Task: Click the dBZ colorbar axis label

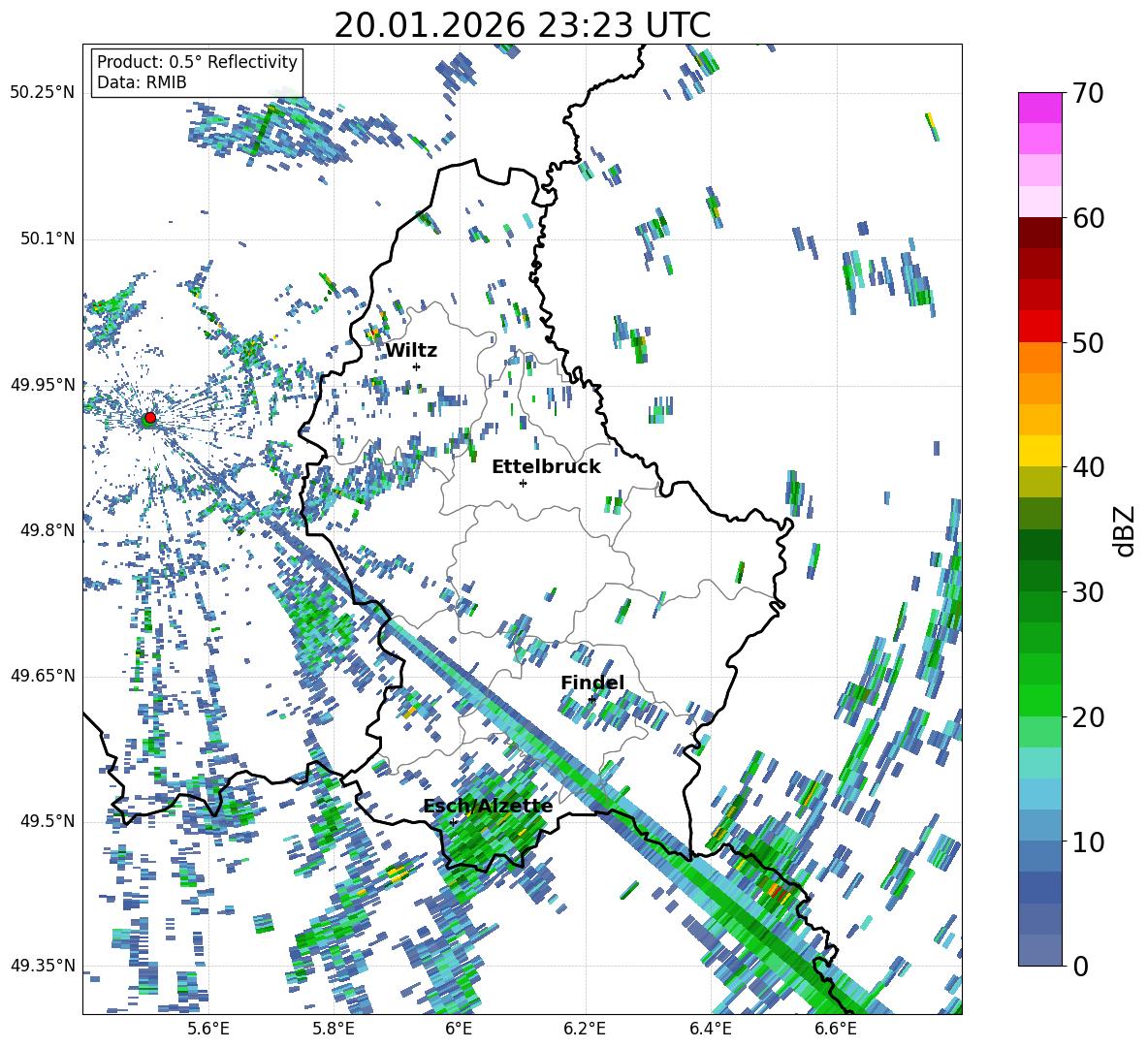Action: pos(1126,530)
